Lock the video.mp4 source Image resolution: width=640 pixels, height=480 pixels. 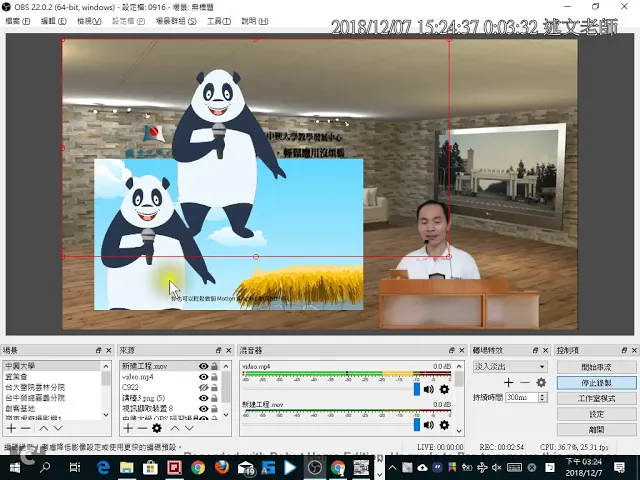pyautogui.click(x=214, y=377)
